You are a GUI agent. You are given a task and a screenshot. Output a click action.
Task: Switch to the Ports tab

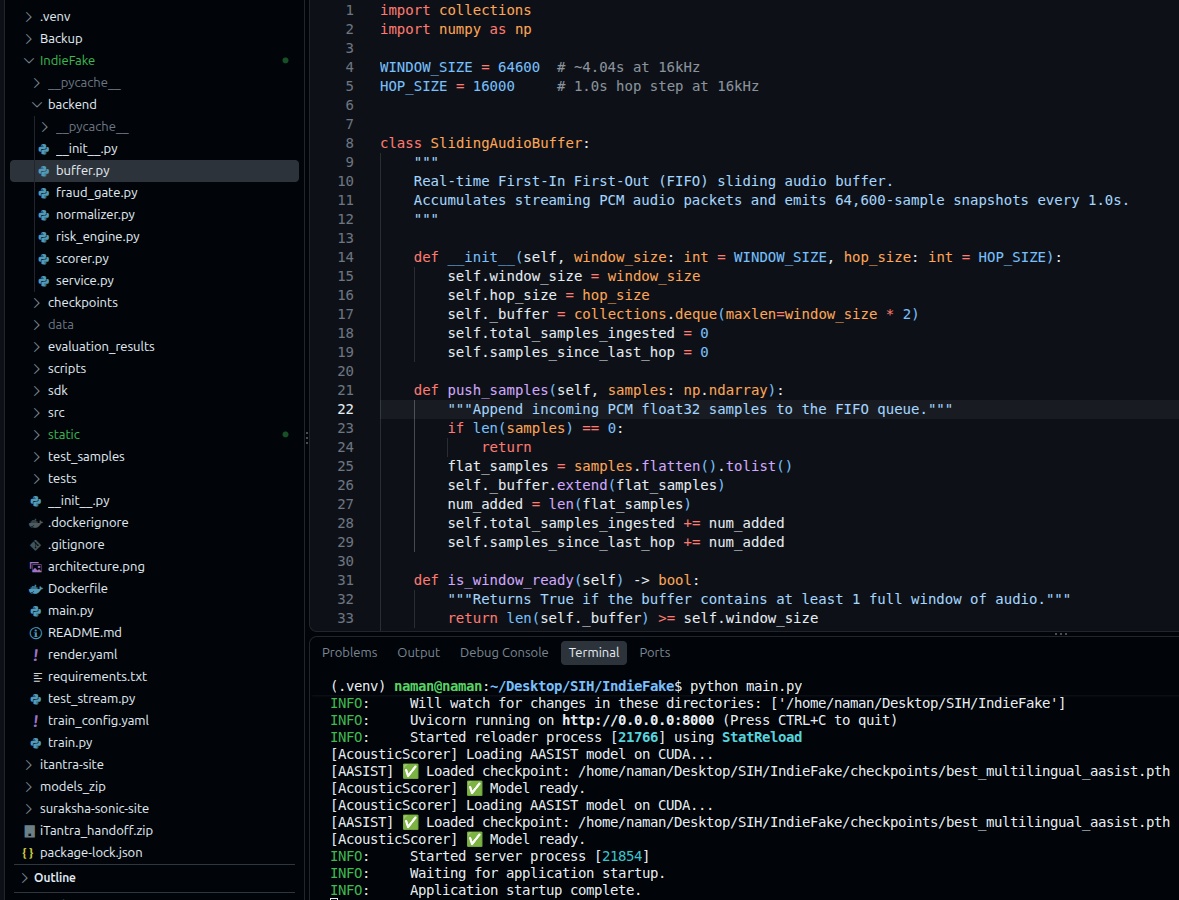654,653
